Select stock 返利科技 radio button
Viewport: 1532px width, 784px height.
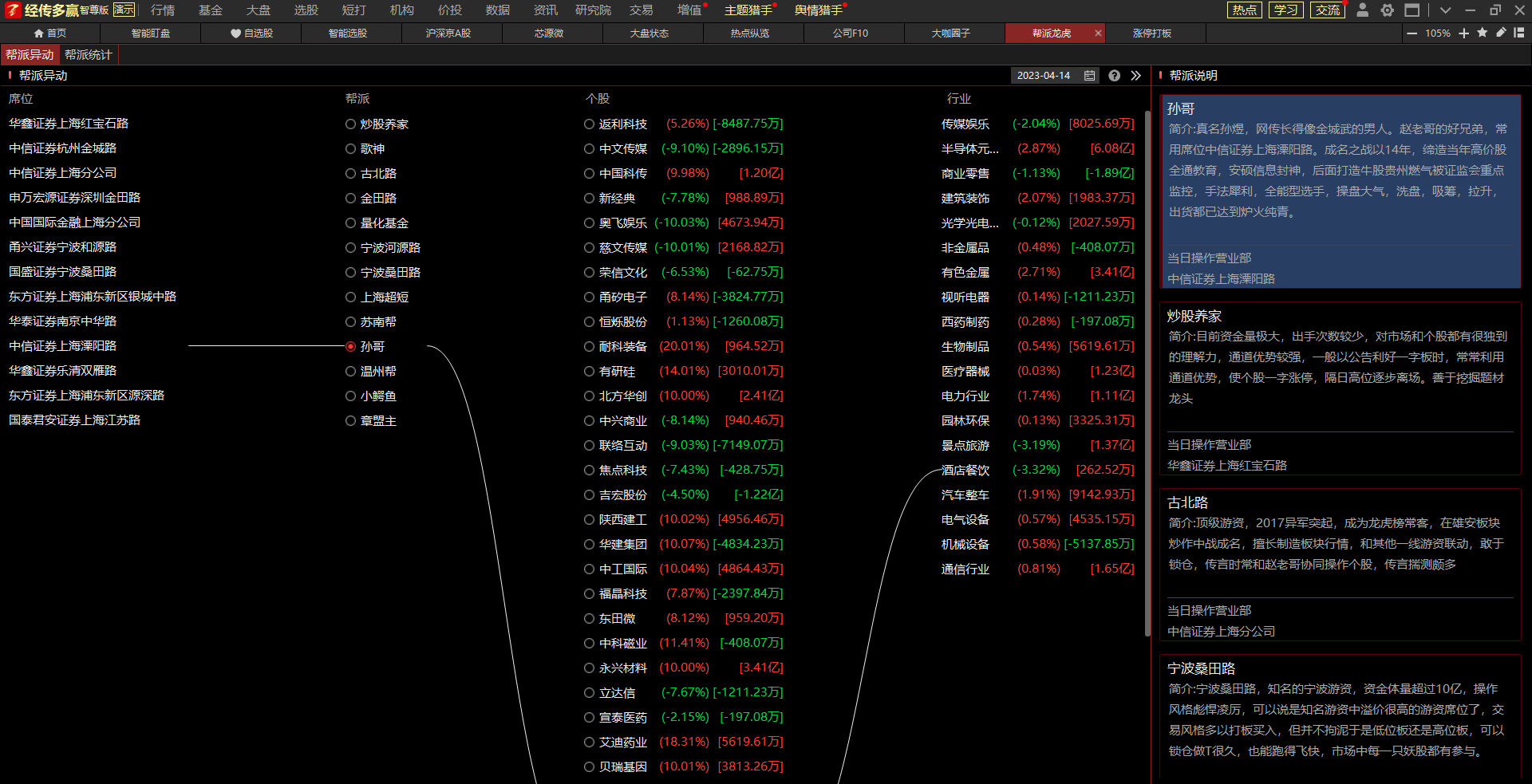pyautogui.click(x=589, y=124)
